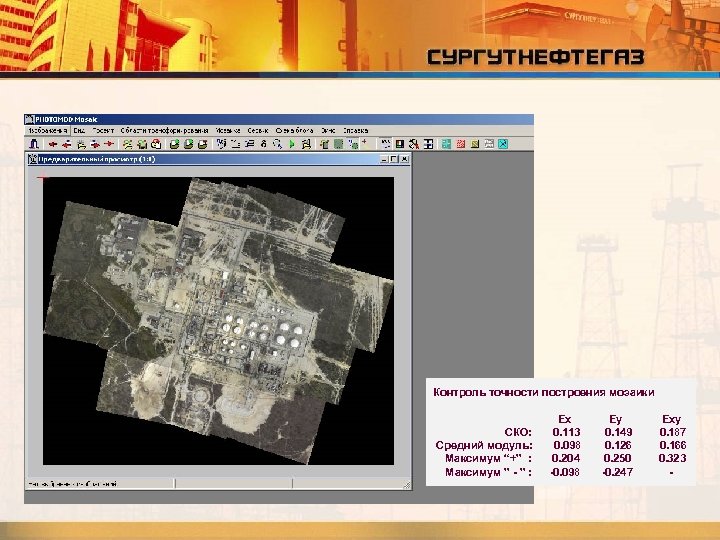Viewport: 720px width, 540px height.
Task: Click the magnifier zoom toolbar icon
Action: pos(278,144)
